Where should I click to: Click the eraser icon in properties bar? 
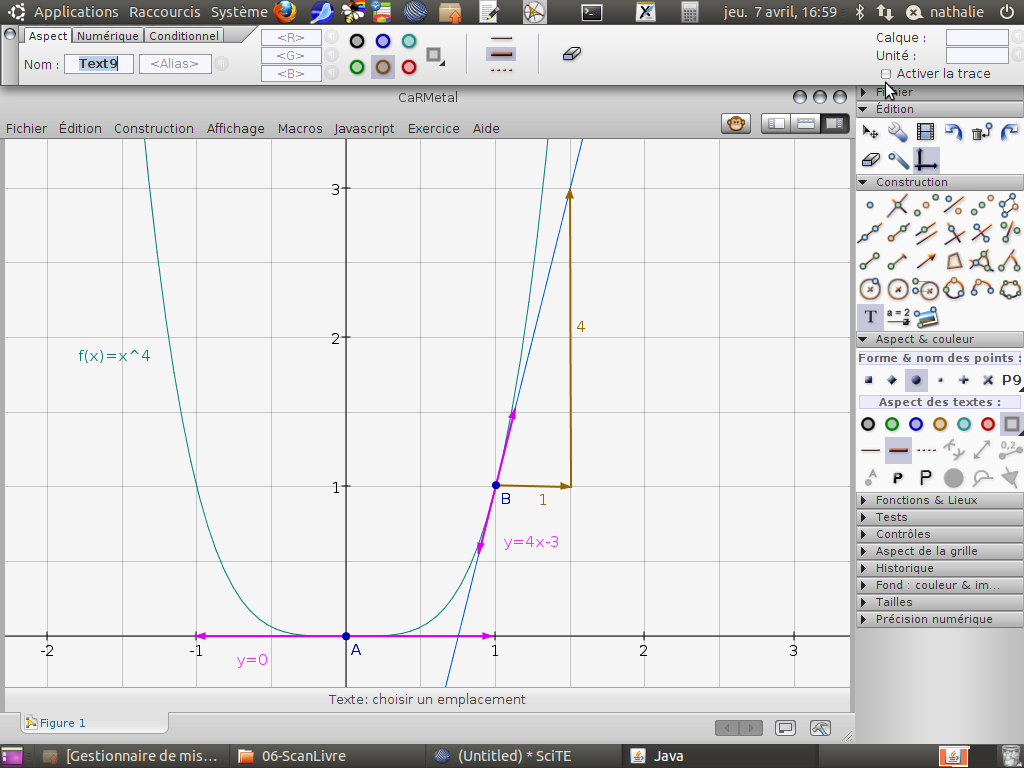click(572, 54)
